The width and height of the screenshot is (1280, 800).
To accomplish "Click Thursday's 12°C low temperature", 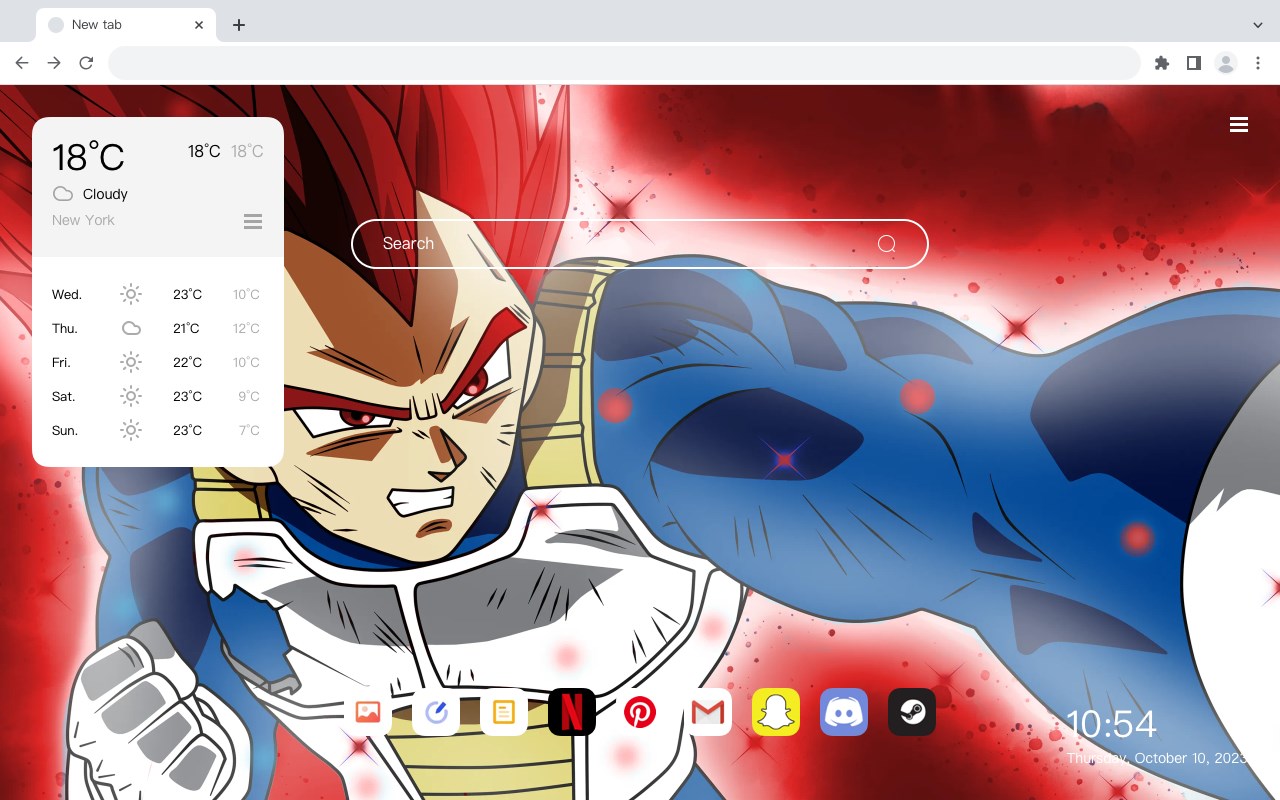I will [x=246, y=328].
